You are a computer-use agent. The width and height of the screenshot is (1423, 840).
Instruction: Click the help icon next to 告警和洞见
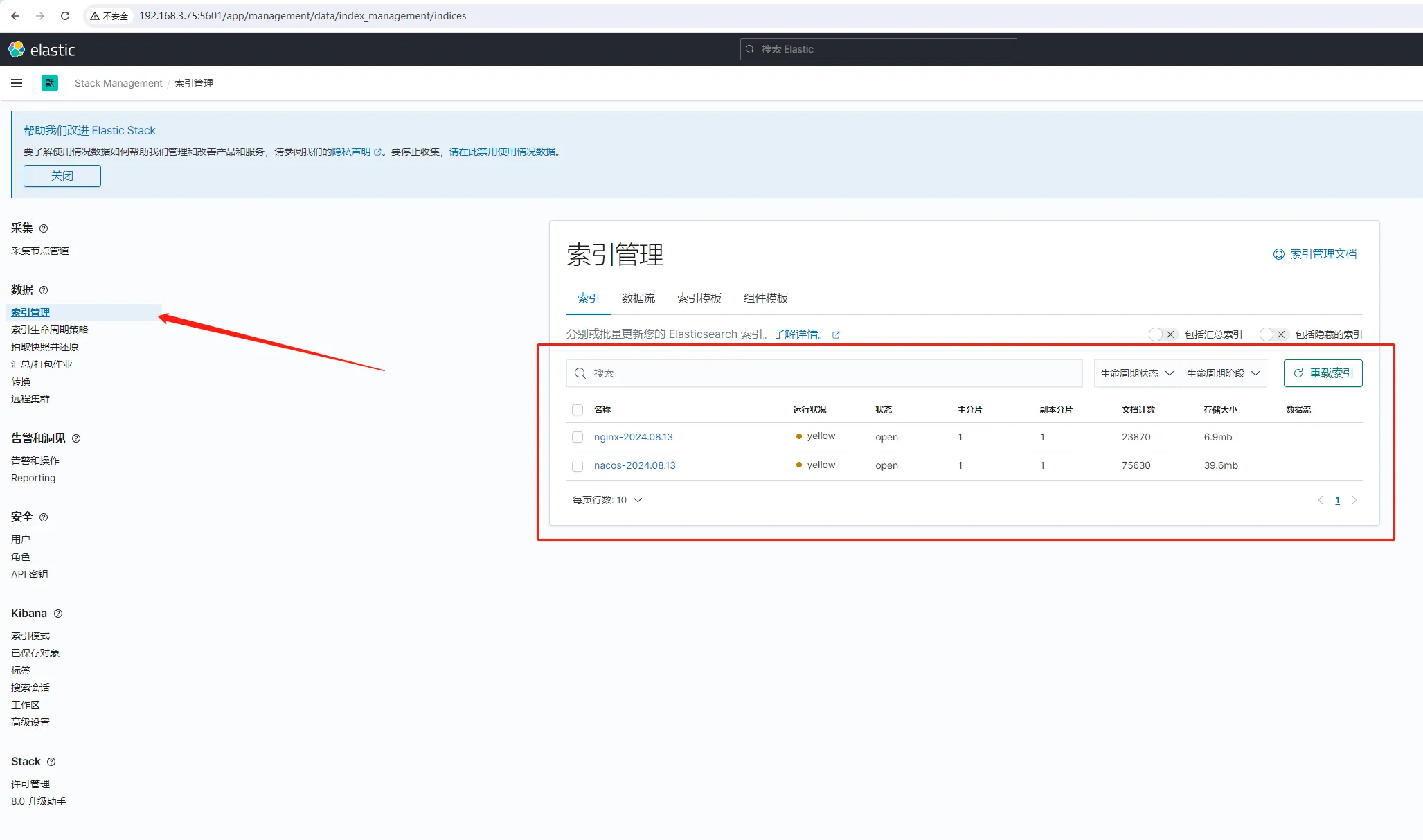(x=76, y=438)
